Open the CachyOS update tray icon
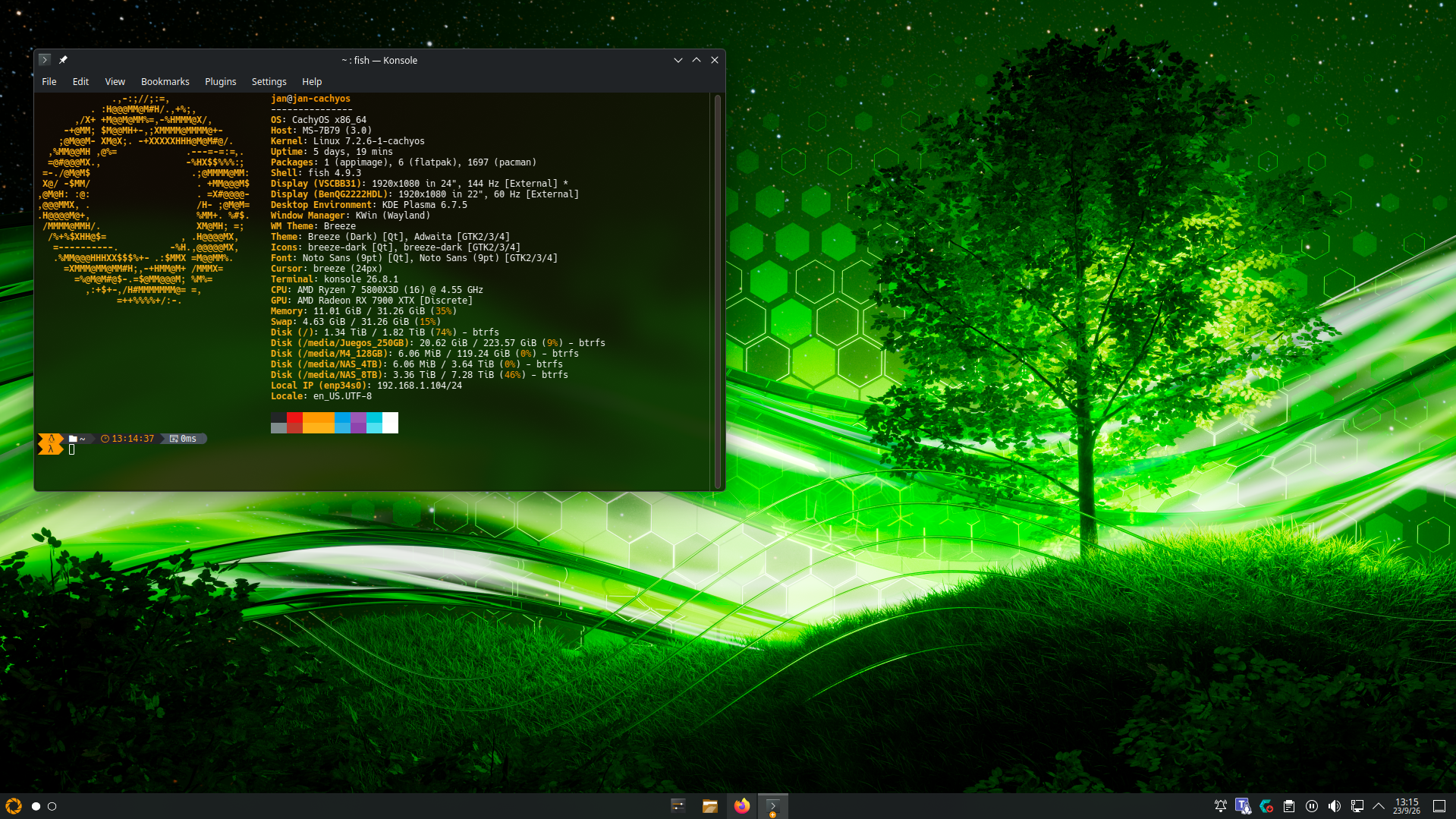The image size is (1456, 819). point(1266,806)
